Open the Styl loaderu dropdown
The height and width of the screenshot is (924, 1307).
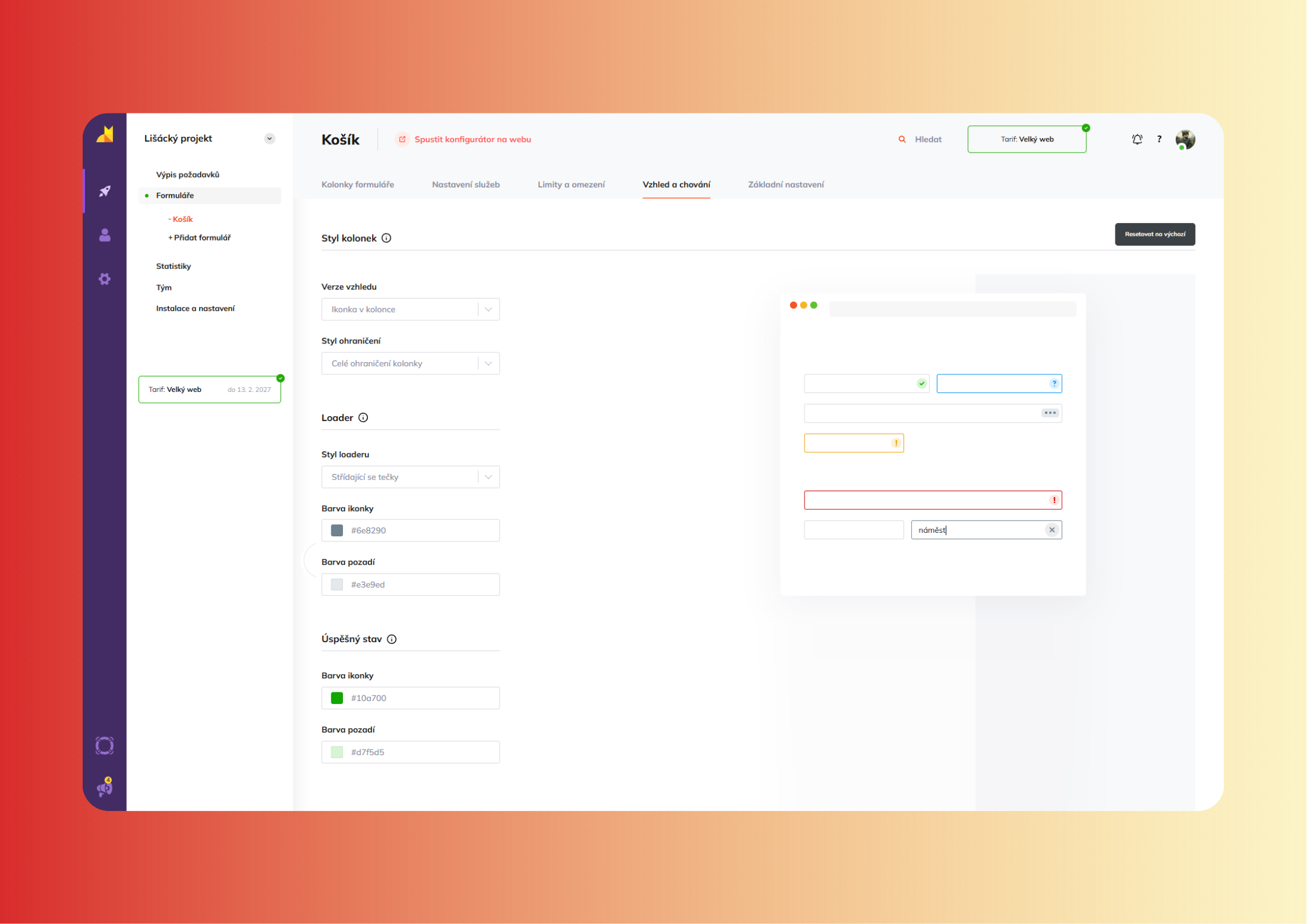click(x=410, y=477)
